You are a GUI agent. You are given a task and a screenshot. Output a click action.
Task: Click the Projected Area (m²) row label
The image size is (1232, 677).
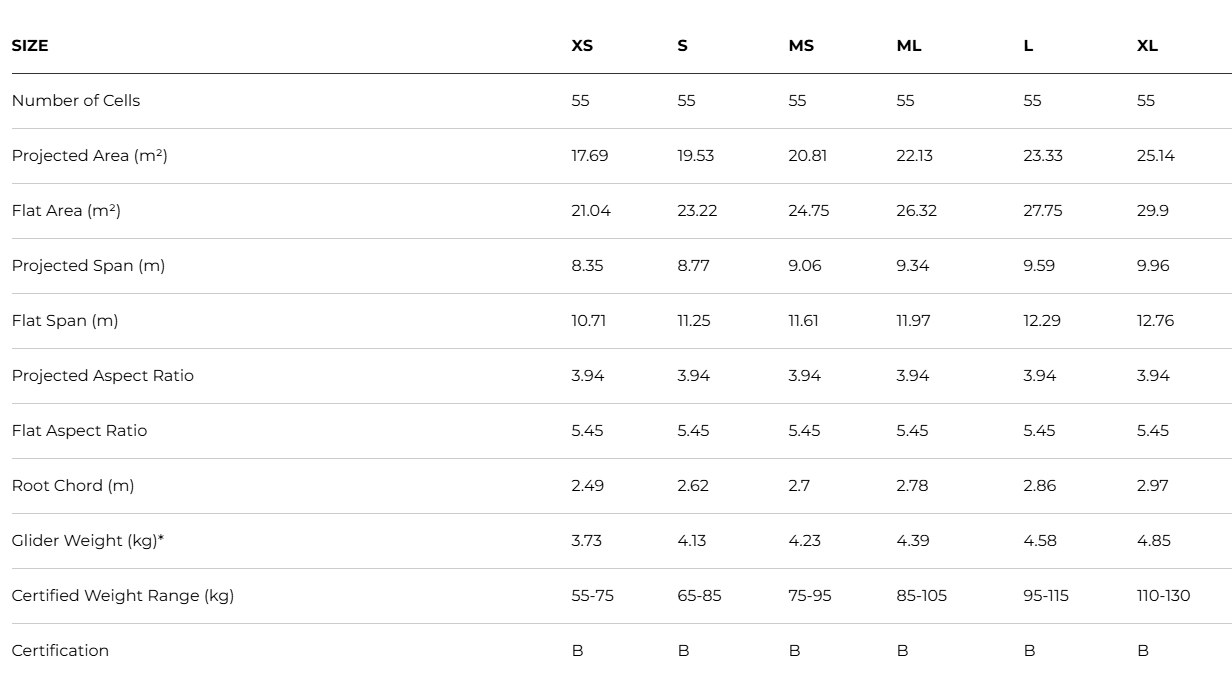pos(89,156)
